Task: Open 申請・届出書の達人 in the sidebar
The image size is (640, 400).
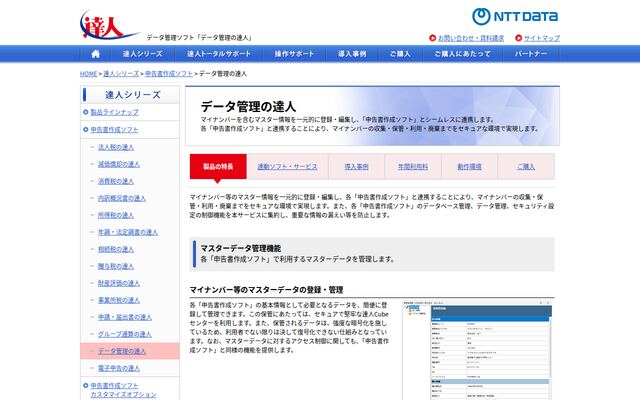Action: [x=125, y=318]
